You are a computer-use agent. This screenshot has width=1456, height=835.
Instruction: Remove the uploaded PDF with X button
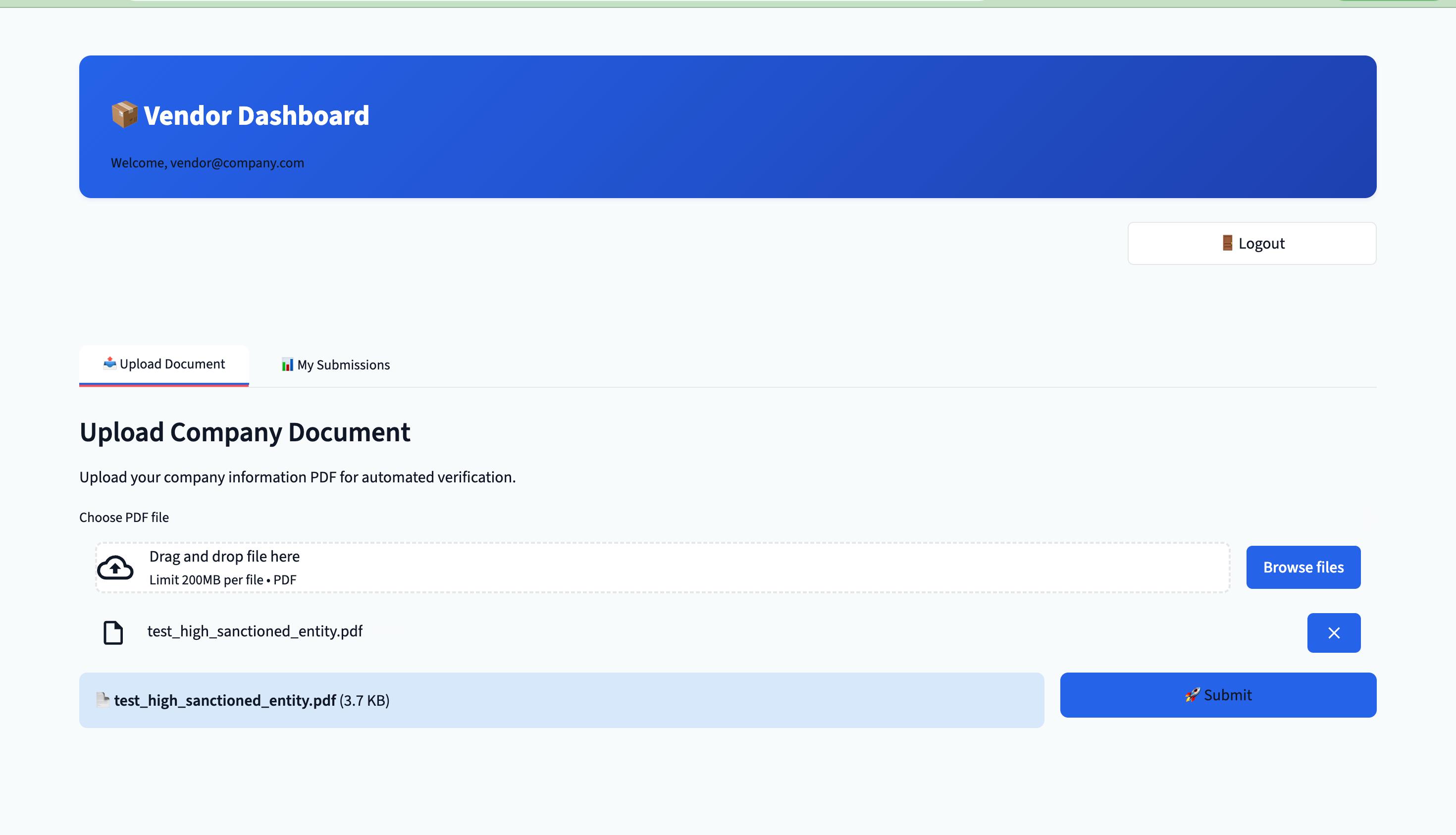(x=1333, y=632)
